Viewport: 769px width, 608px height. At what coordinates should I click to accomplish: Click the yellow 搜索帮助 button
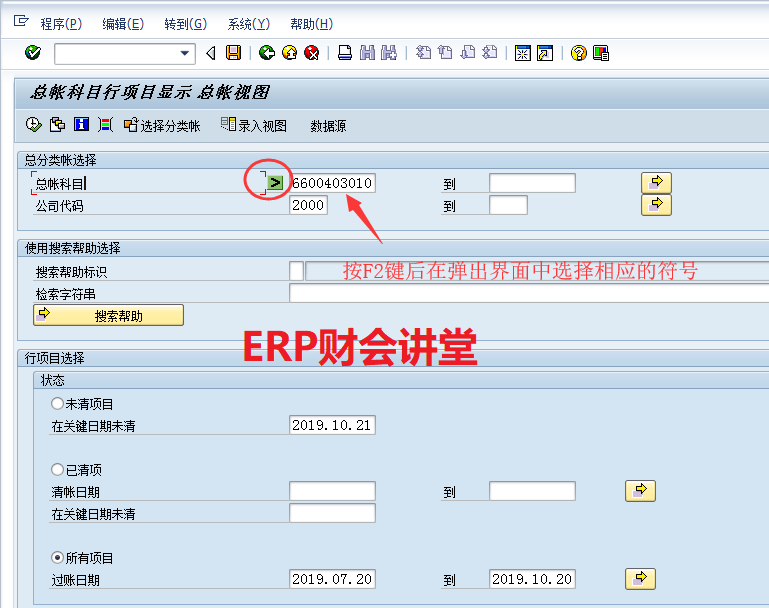click(108, 315)
